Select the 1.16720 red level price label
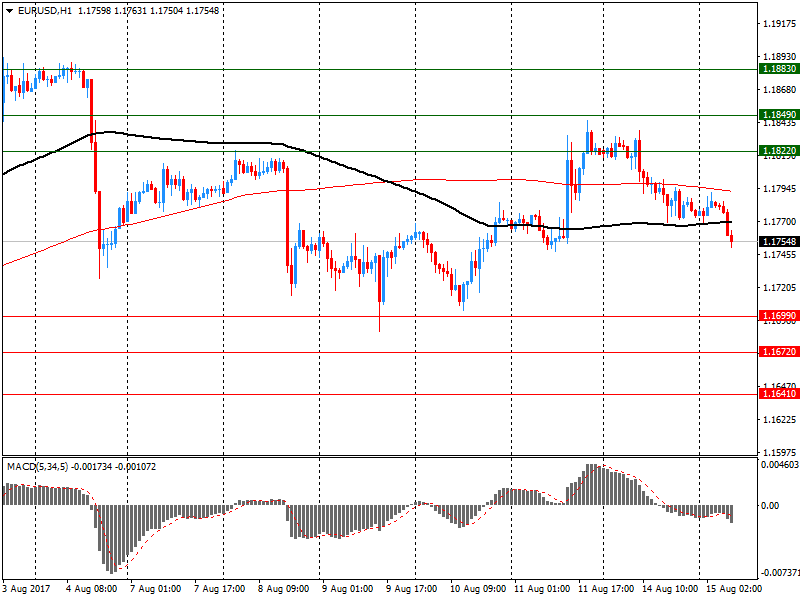Screen dimensions: 800x600 pos(779,352)
